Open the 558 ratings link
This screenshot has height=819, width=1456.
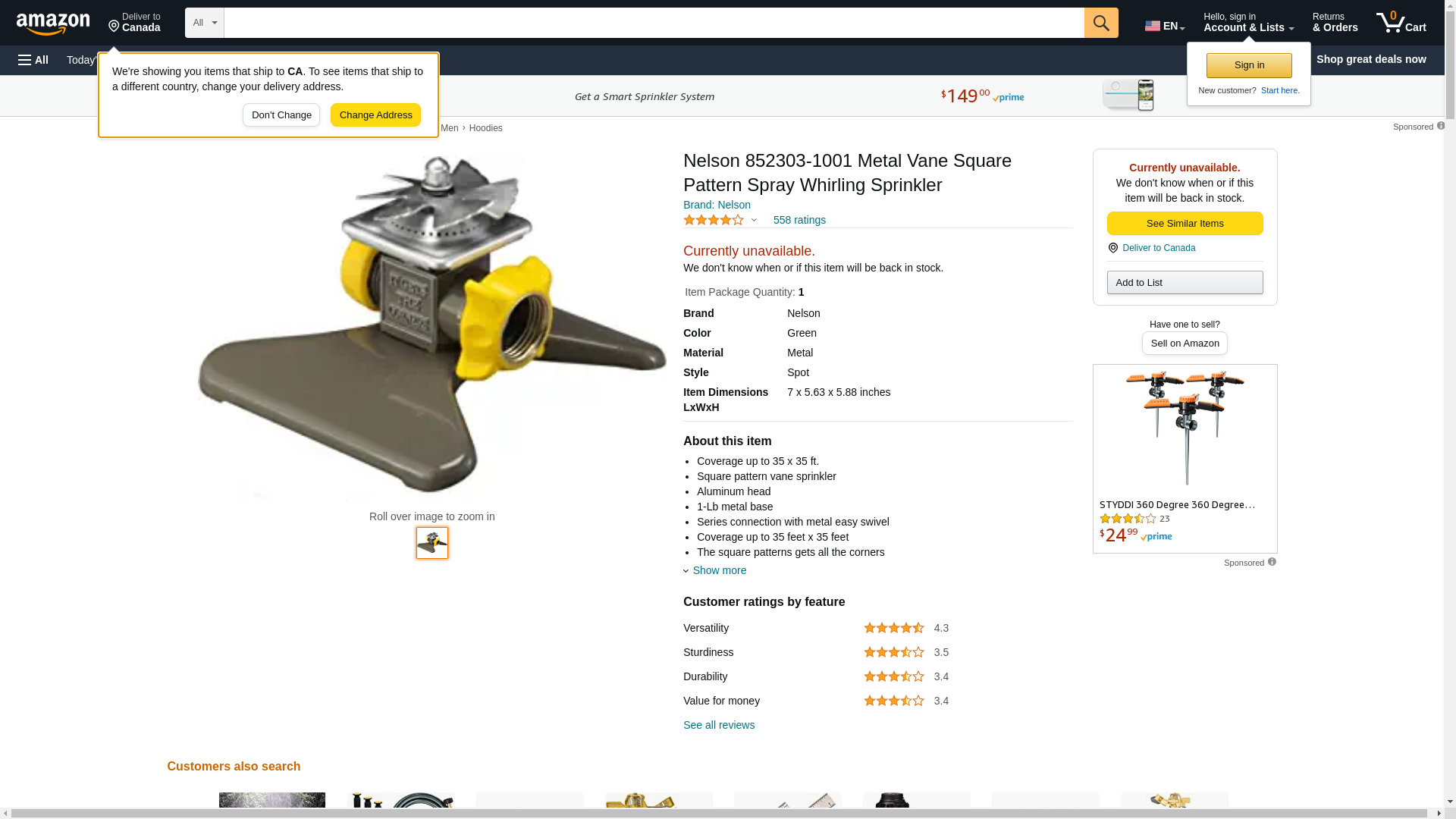799,220
